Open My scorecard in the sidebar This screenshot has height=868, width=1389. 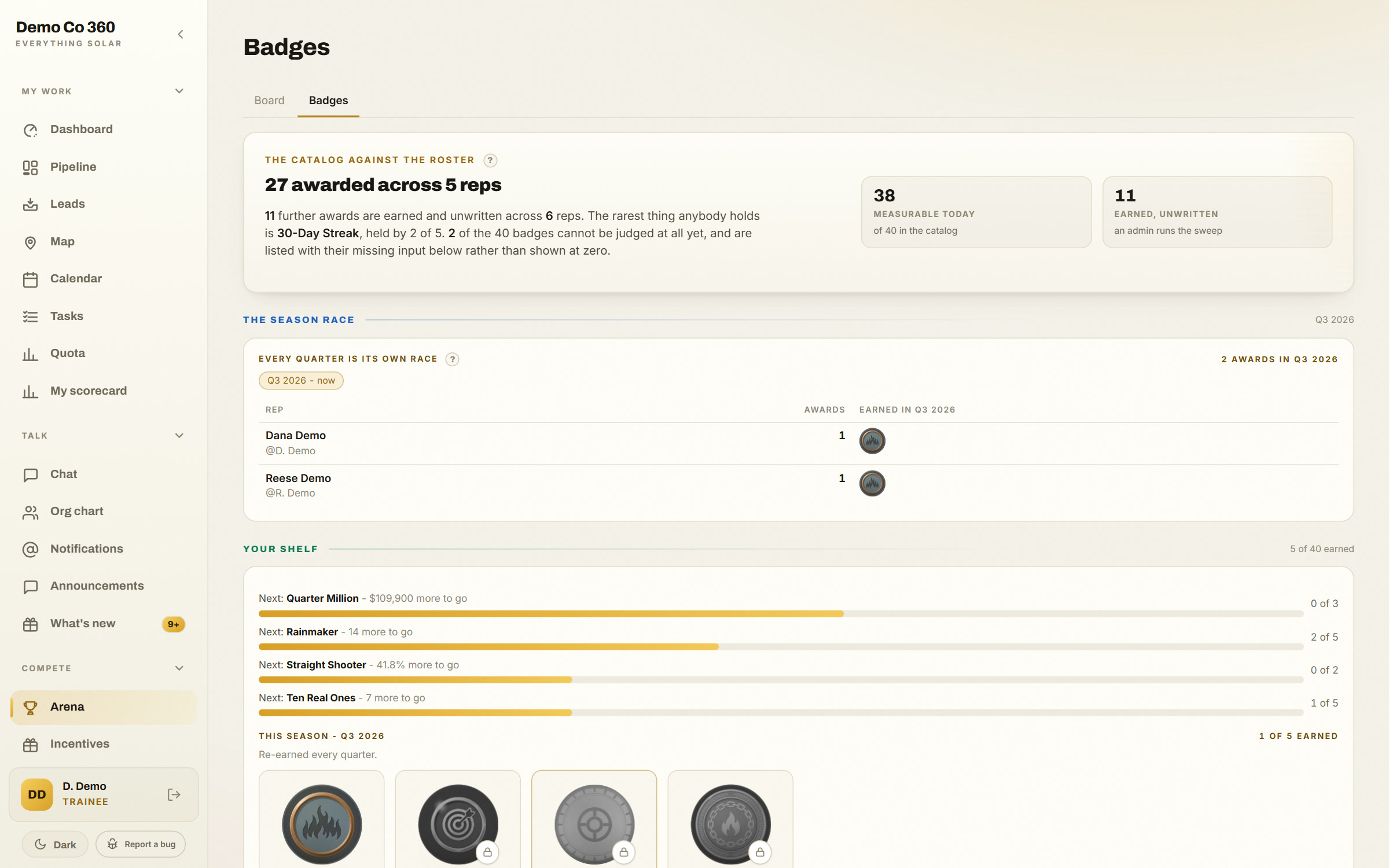[104, 391]
